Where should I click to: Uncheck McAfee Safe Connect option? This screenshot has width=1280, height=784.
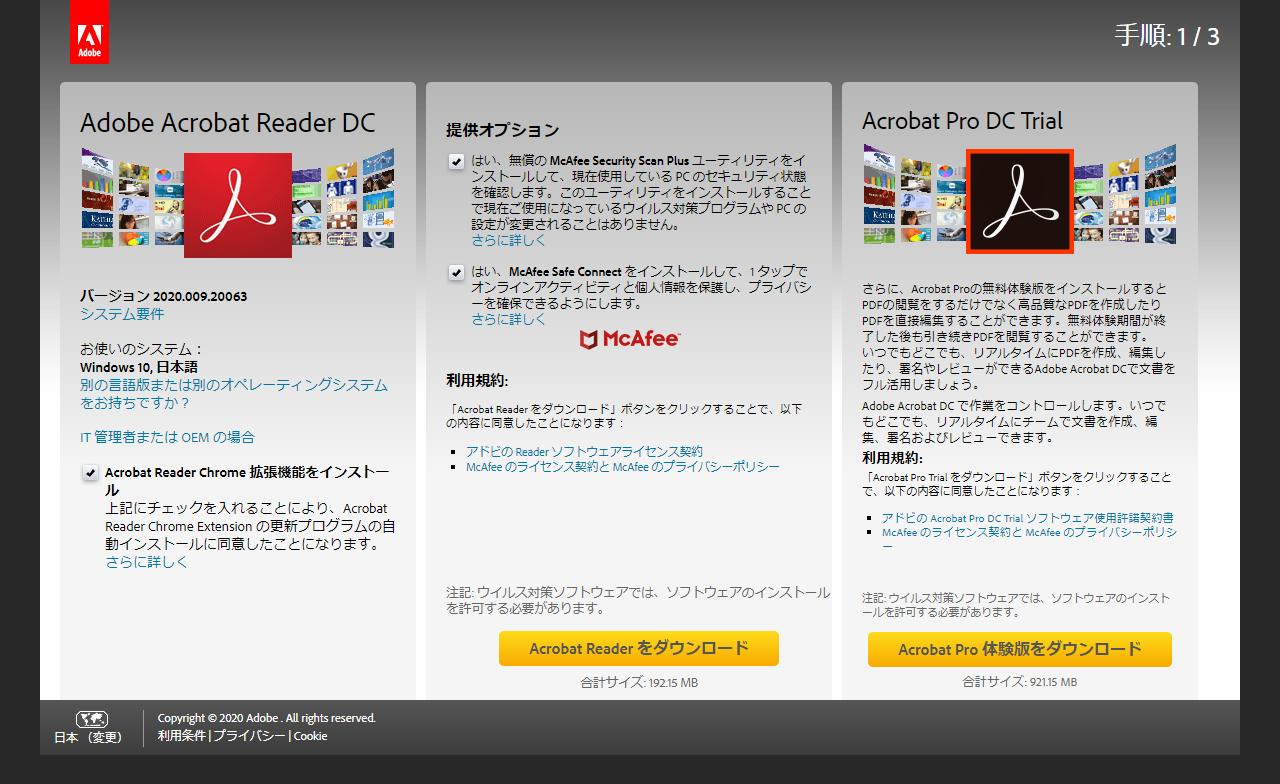456,272
